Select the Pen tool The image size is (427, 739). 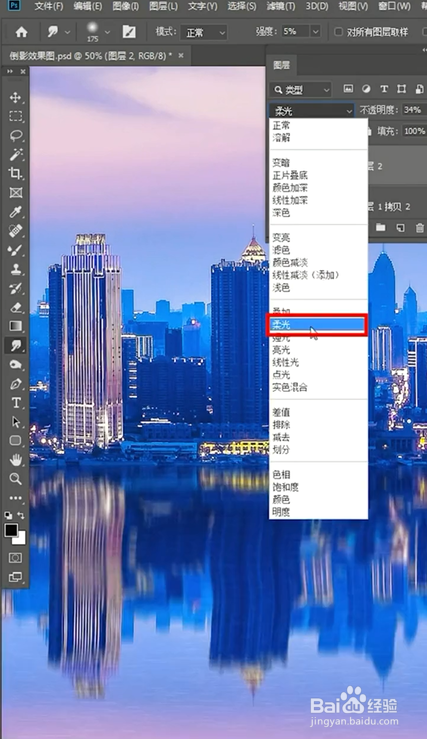pyautogui.click(x=16, y=384)
